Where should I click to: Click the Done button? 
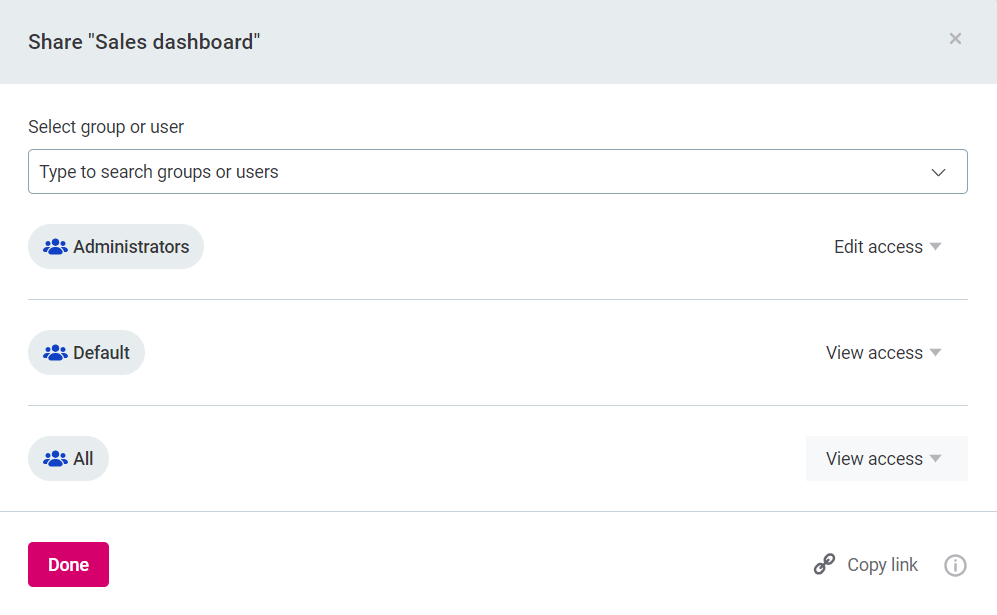point(67,564)
